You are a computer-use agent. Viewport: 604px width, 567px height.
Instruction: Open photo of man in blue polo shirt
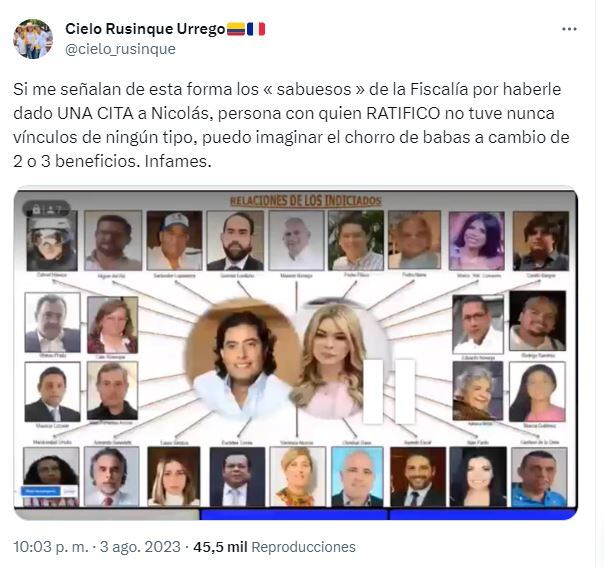[539, 477]
